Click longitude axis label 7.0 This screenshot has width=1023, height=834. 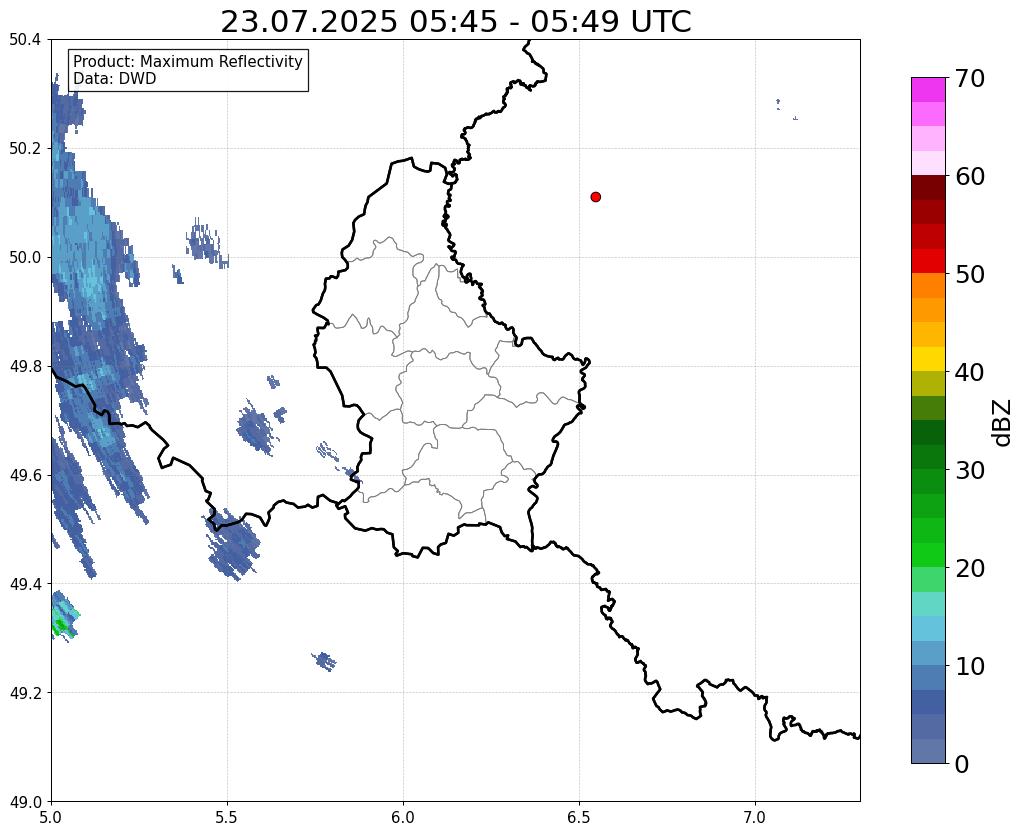[755, 818]
